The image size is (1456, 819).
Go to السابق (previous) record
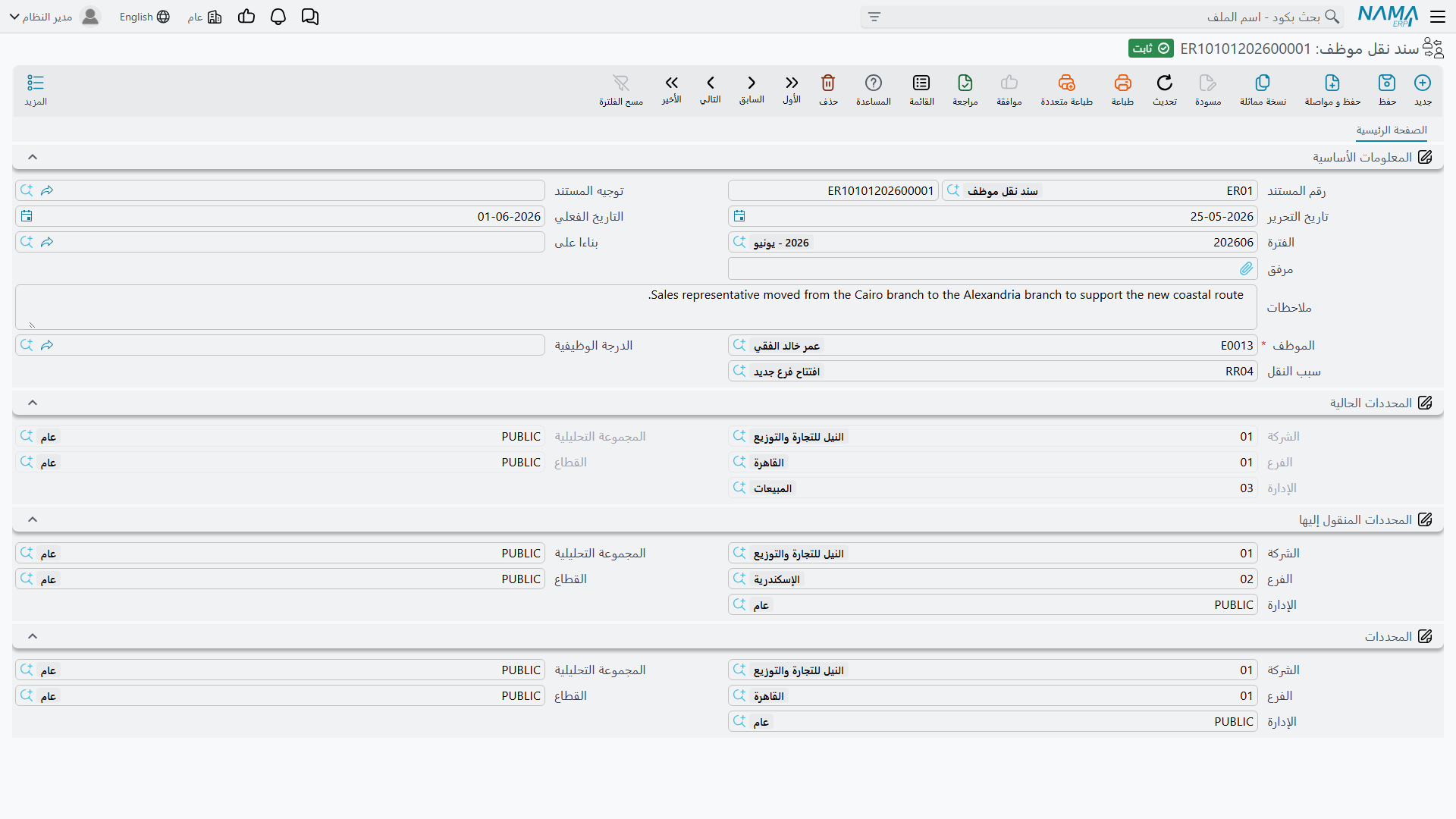pos(752,83)
